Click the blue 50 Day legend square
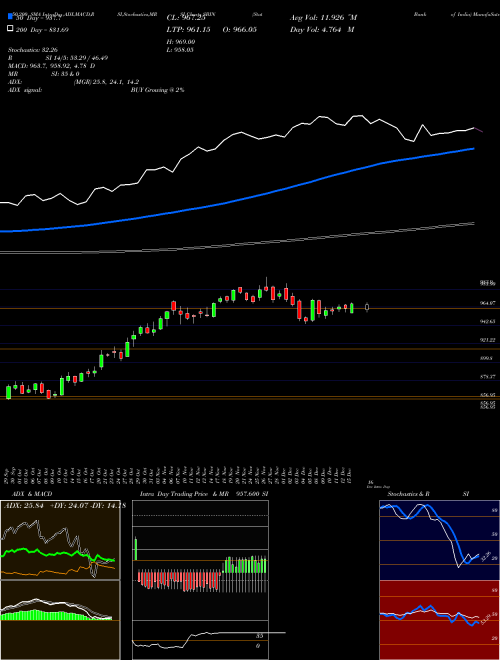500x660 pixels. point(10,18)
